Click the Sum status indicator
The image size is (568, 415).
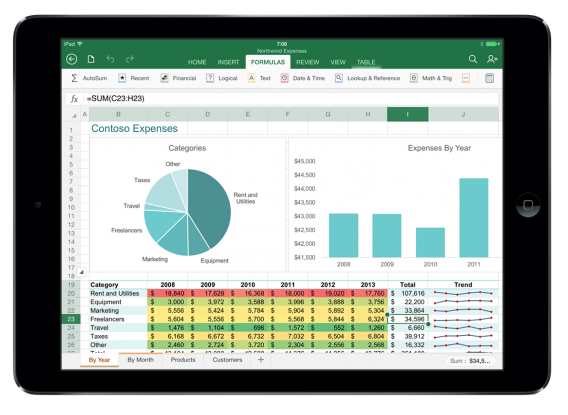[470, 361]
